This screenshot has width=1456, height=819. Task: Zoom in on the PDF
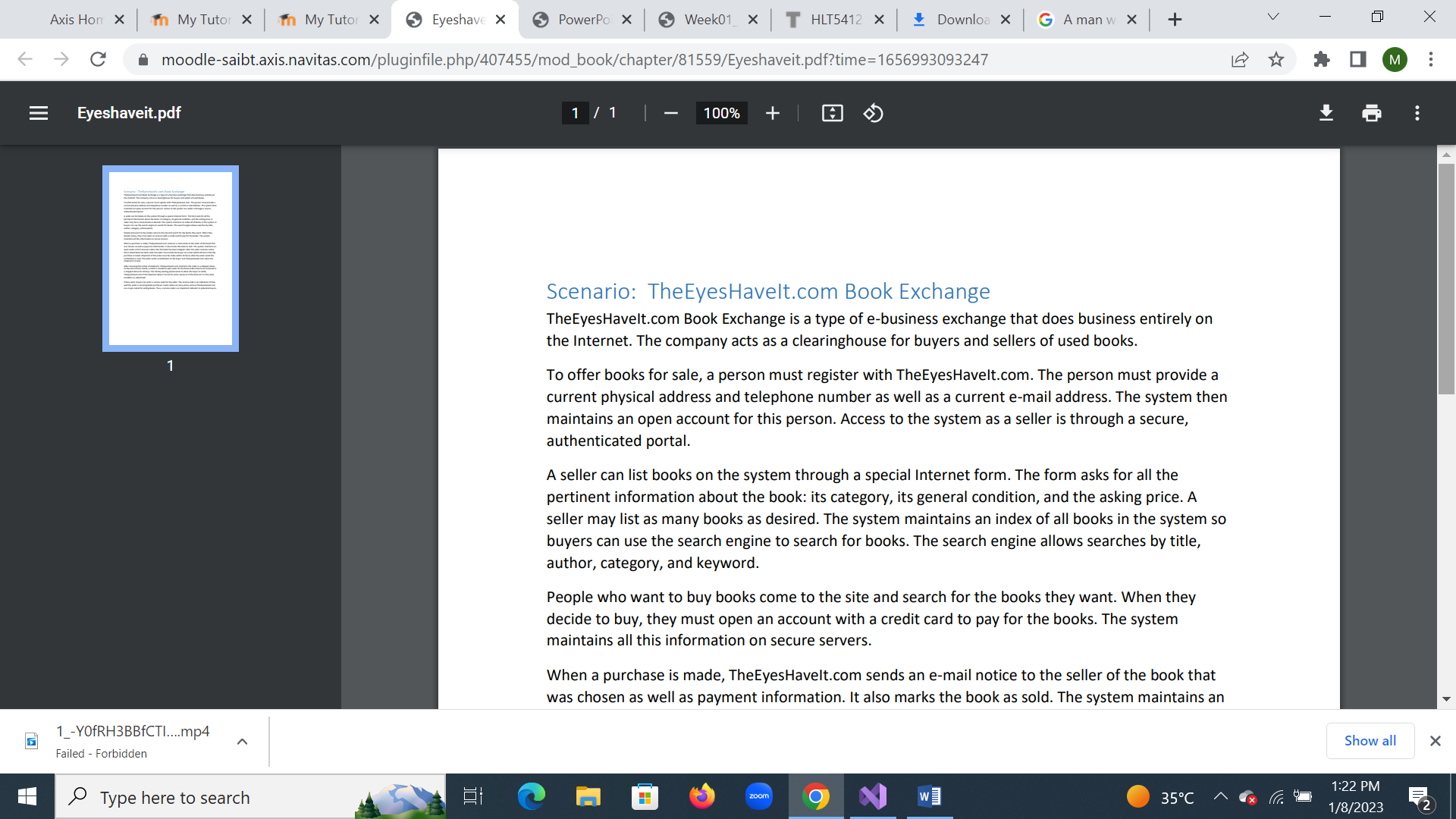773,112
